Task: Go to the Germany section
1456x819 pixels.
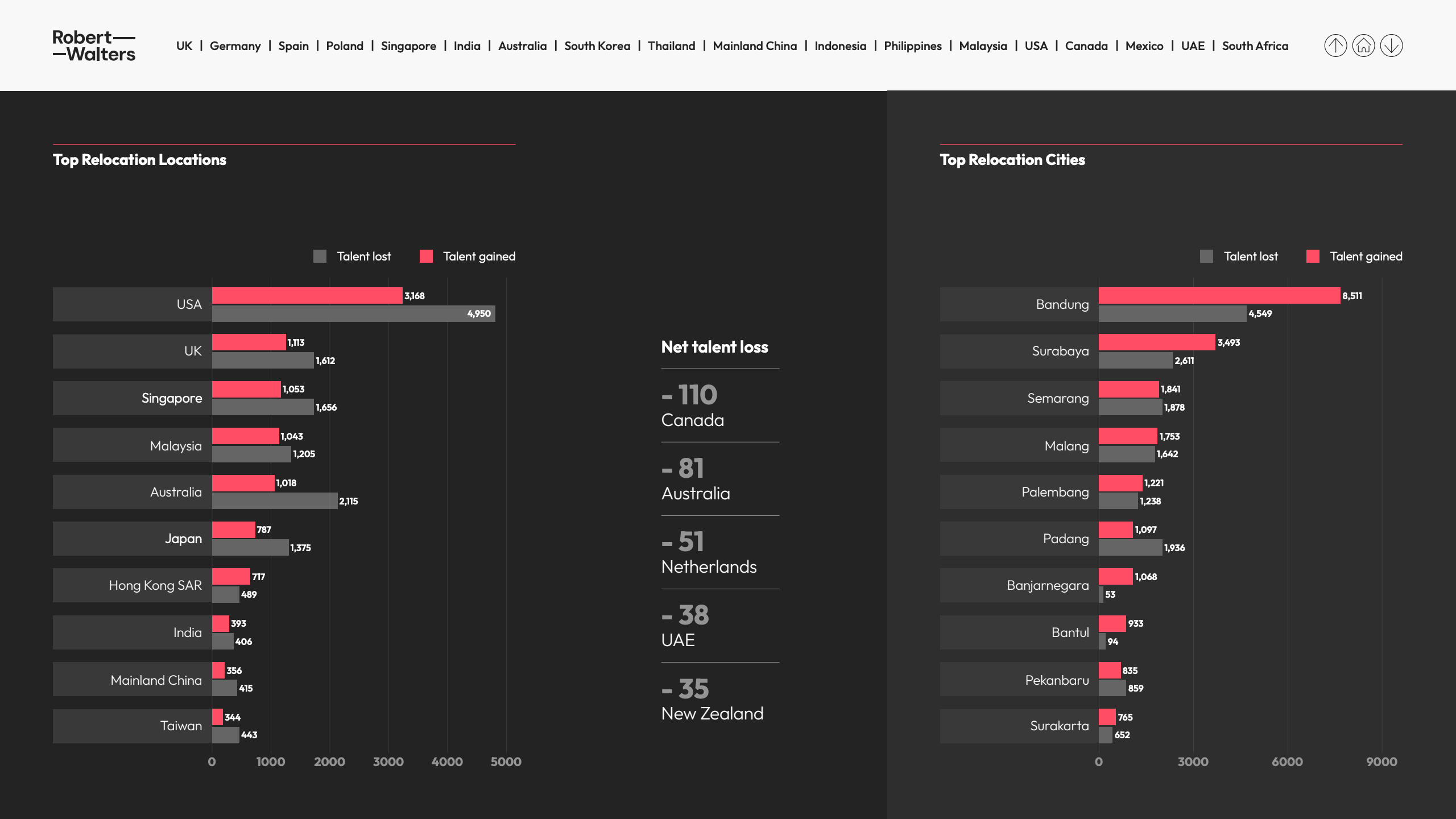Action: click(235, 46)
